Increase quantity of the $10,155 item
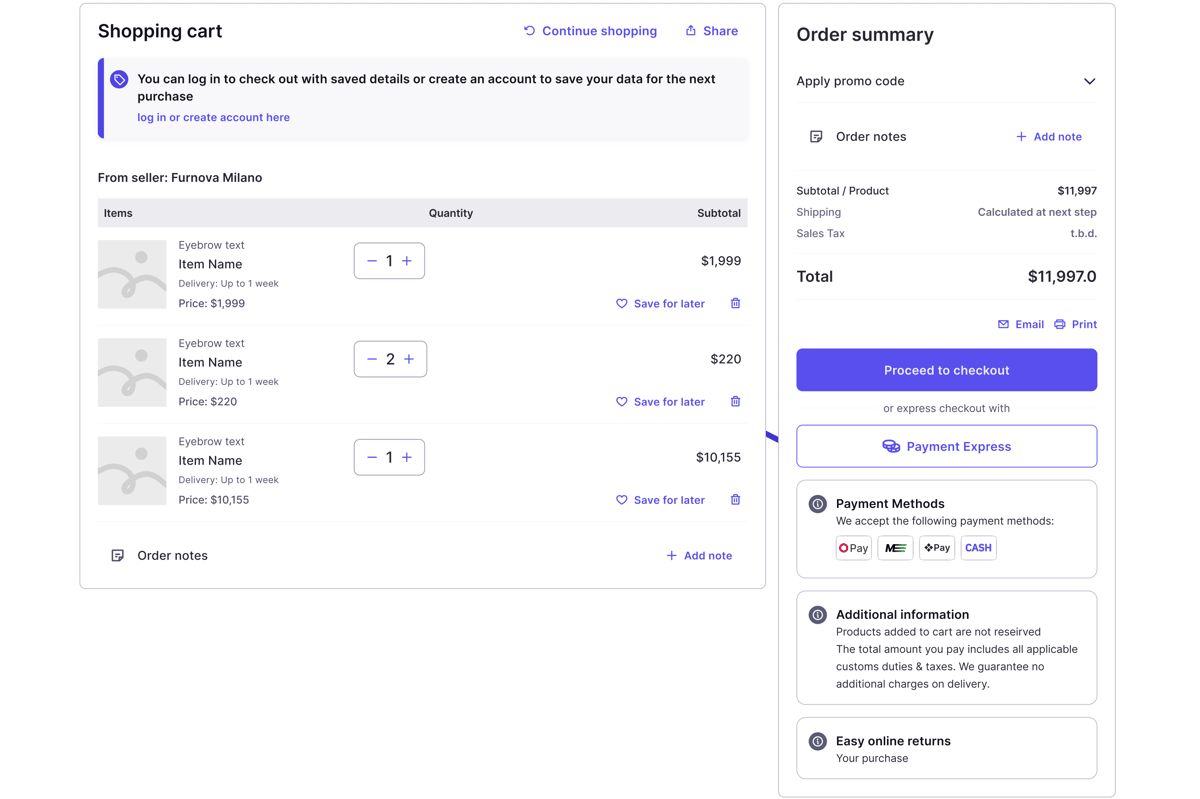The width and height of the screenshot is (1200, 799). pos(407,457)
